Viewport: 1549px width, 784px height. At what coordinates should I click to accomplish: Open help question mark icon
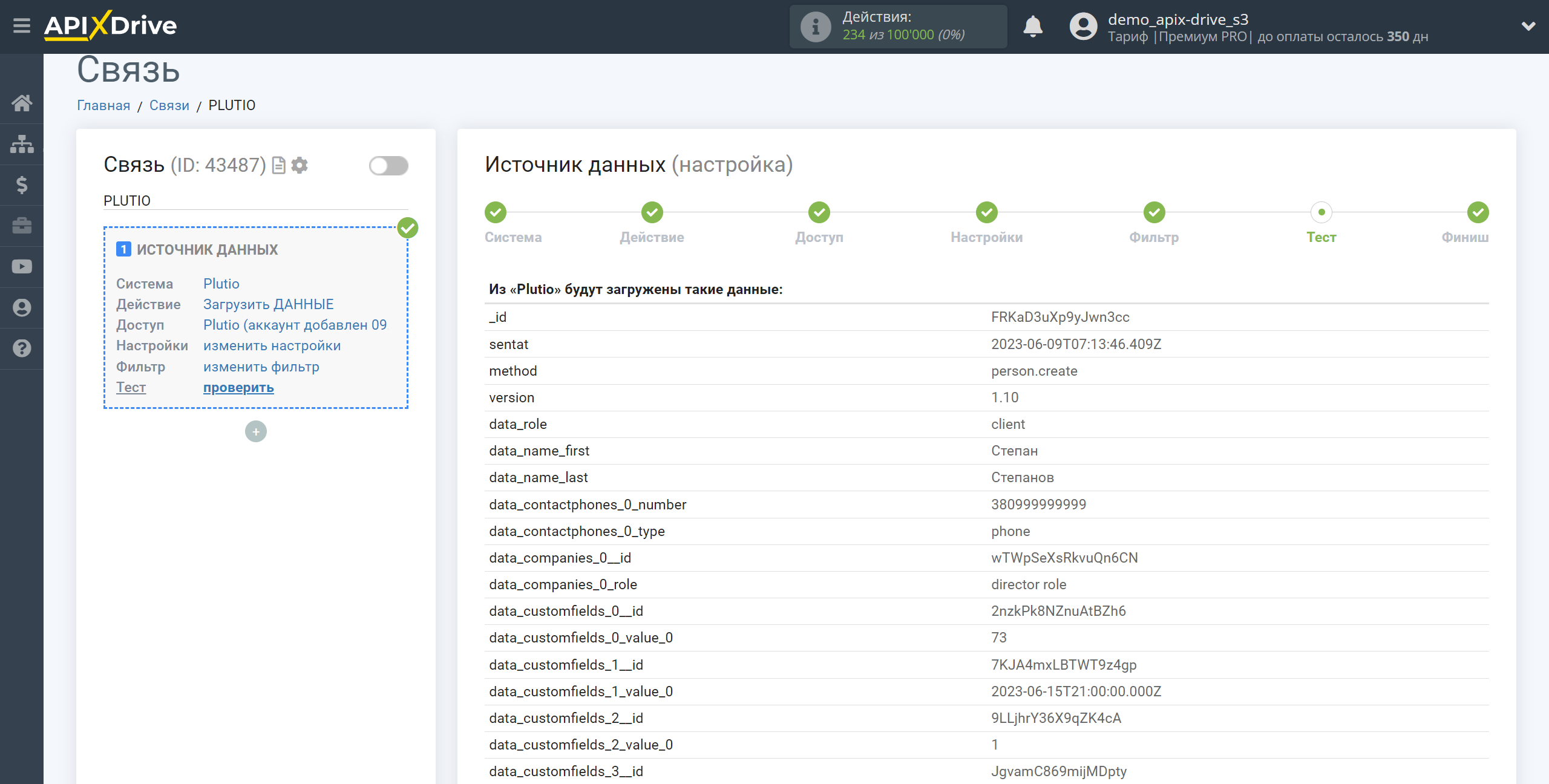(x=22, y=348)
